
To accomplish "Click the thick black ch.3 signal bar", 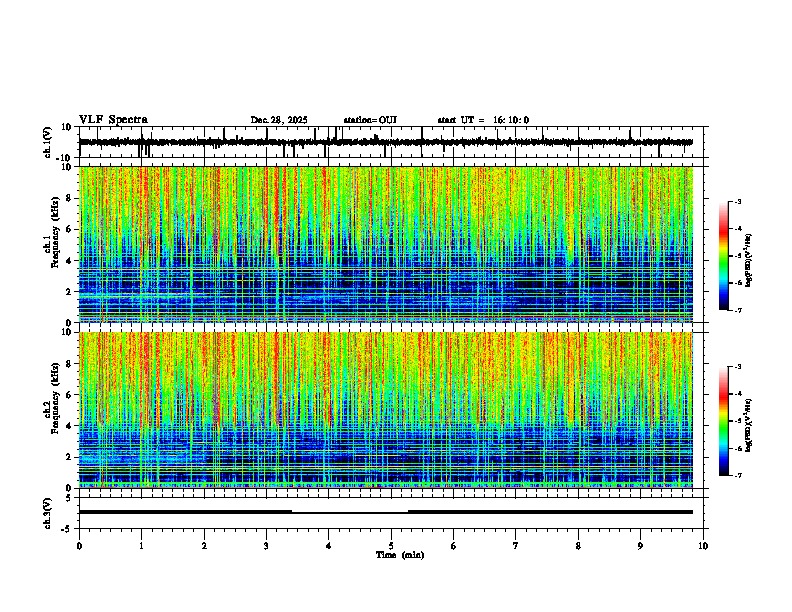I will point(386,512).
